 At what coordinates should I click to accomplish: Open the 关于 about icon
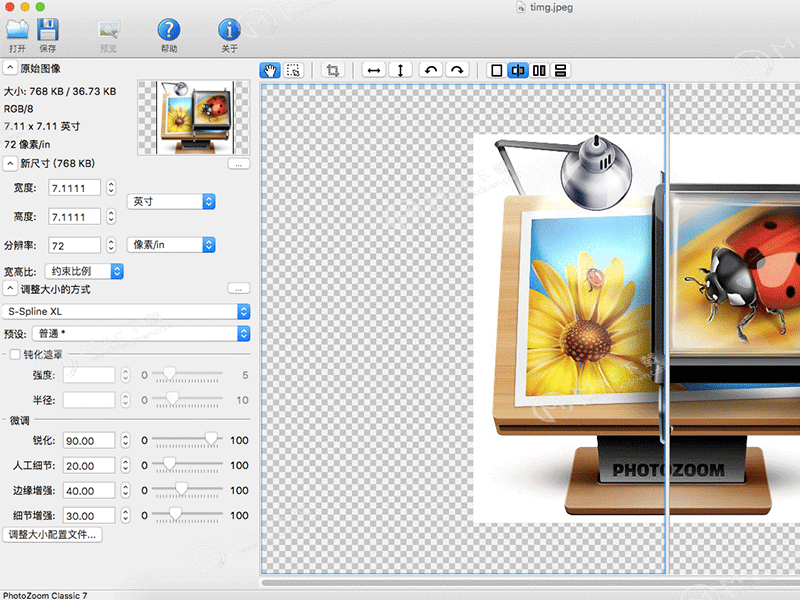point(230,35)
